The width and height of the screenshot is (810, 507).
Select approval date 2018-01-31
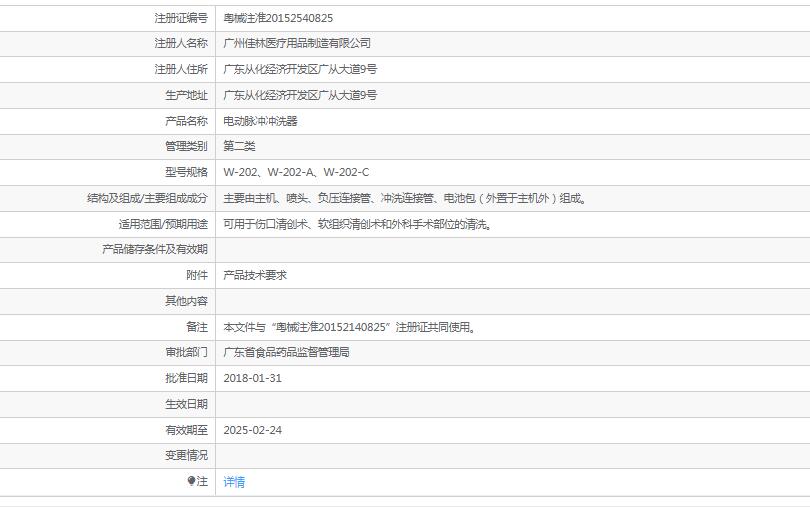[253, 378]
